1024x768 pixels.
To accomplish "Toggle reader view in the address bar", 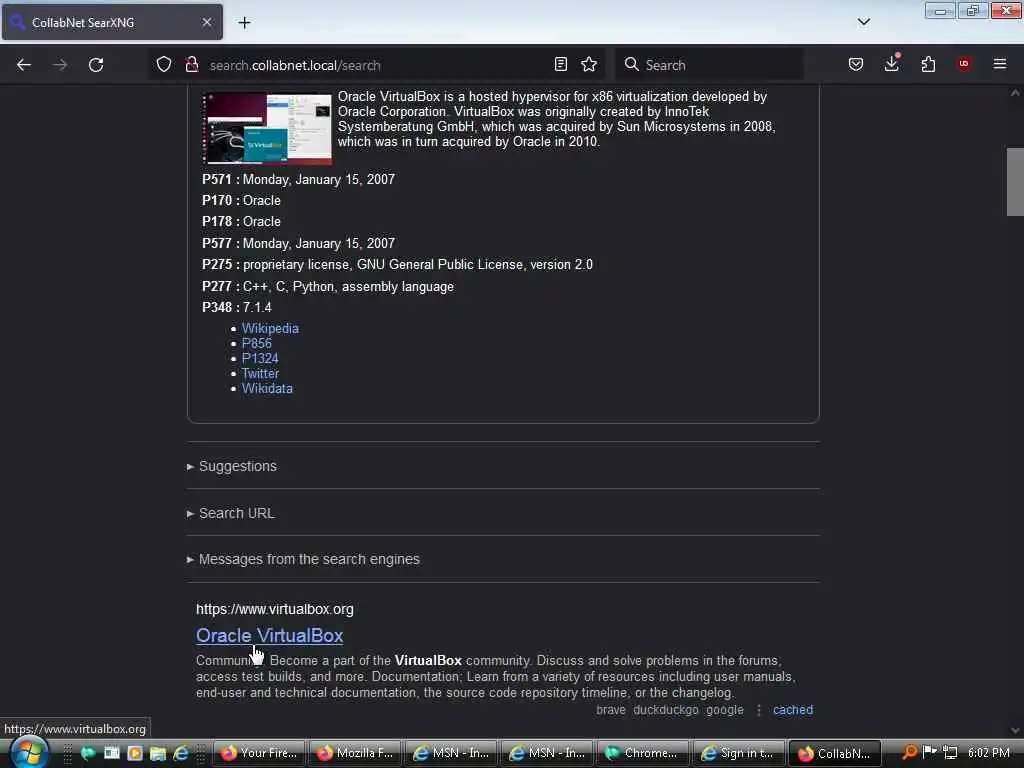I will pyautogui.click(x=560, y=64).
